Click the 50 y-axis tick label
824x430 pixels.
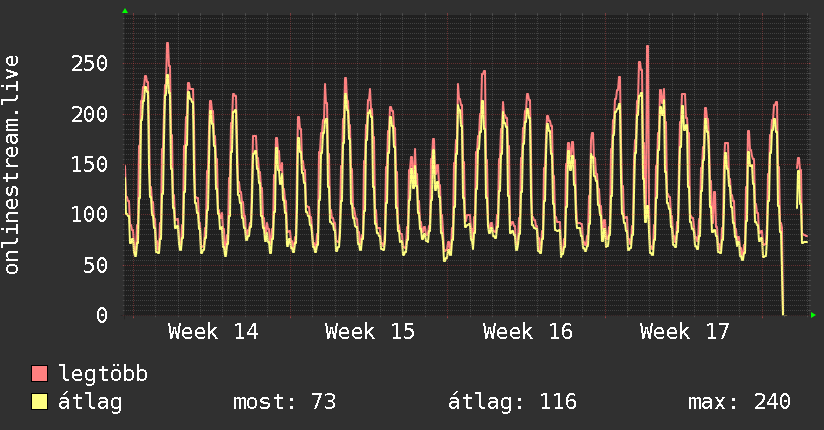[x=96, y=265]
